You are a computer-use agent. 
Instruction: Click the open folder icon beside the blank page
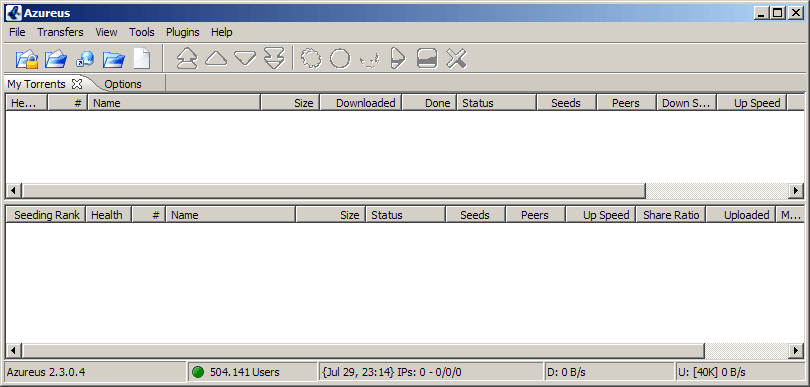coord(114,59)
